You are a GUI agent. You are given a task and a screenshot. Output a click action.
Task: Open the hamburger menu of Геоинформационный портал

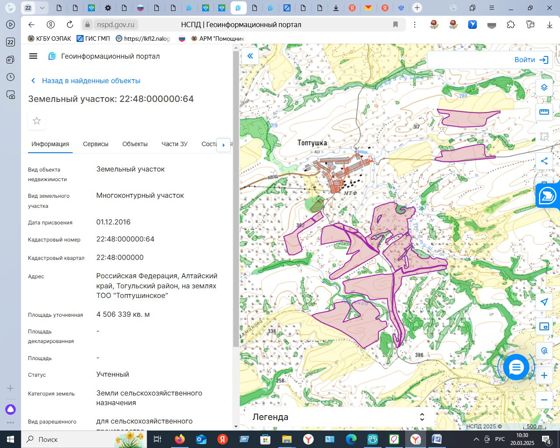pyautogui.click(x=33, y=56)
